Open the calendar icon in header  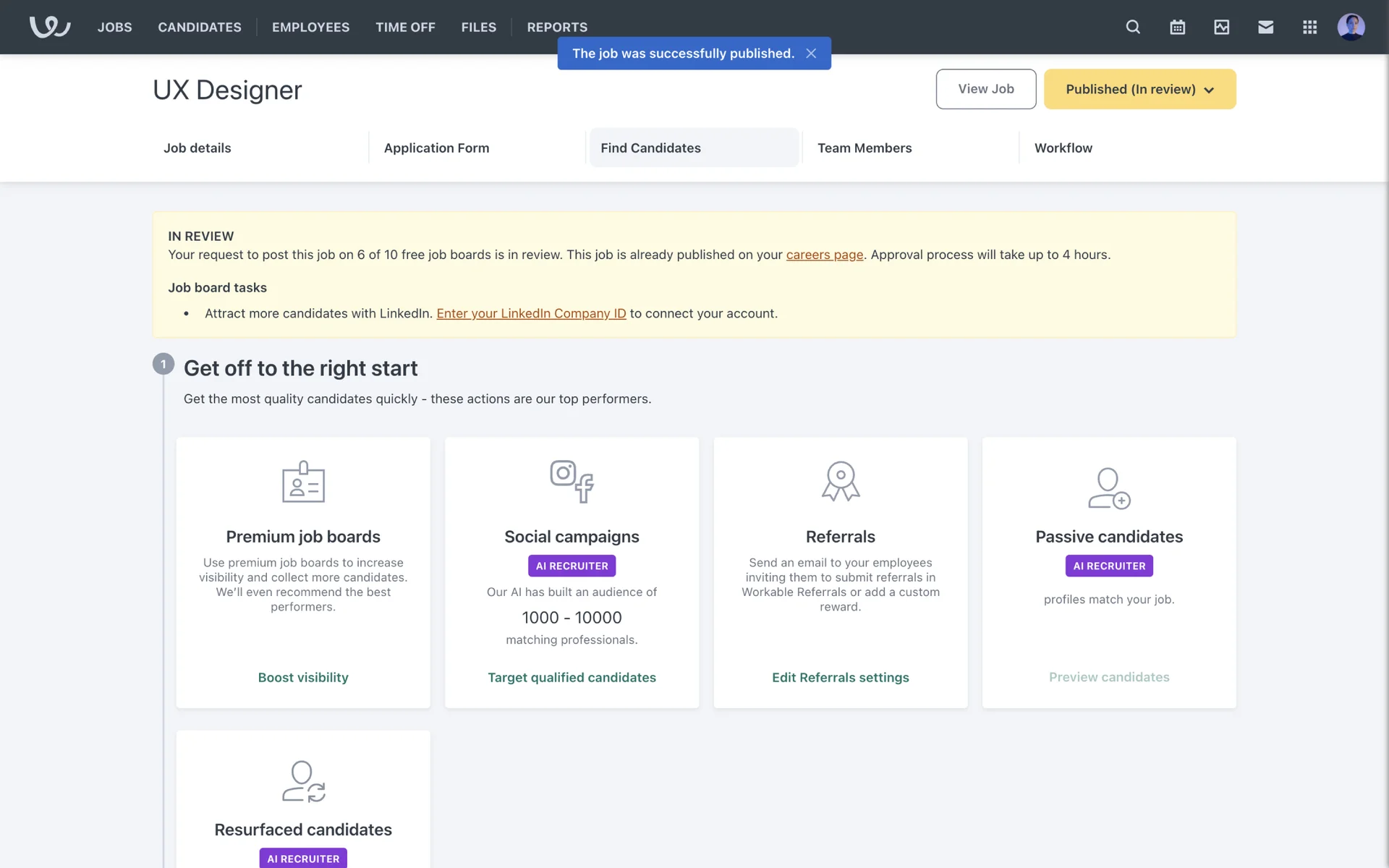coord(1177,27)
